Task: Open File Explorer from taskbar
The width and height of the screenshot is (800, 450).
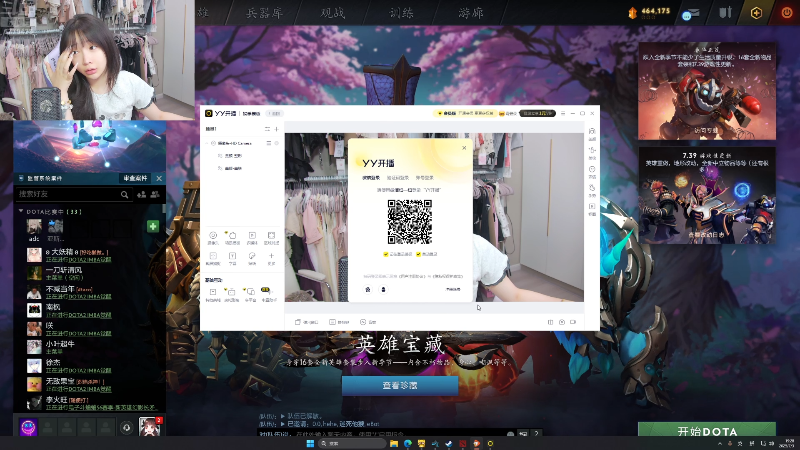Action: tap(394, 443)
